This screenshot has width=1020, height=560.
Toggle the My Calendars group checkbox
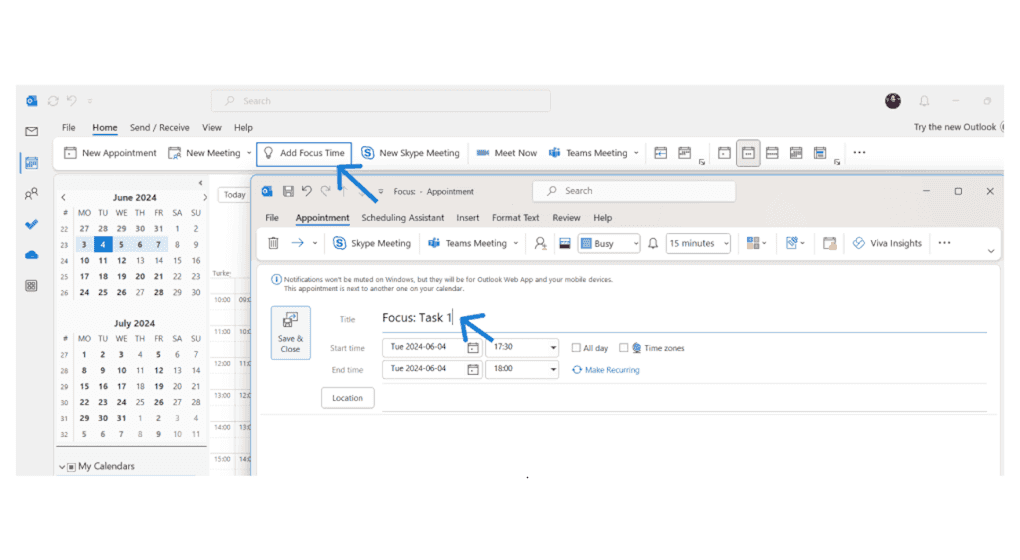click(71, 467)
